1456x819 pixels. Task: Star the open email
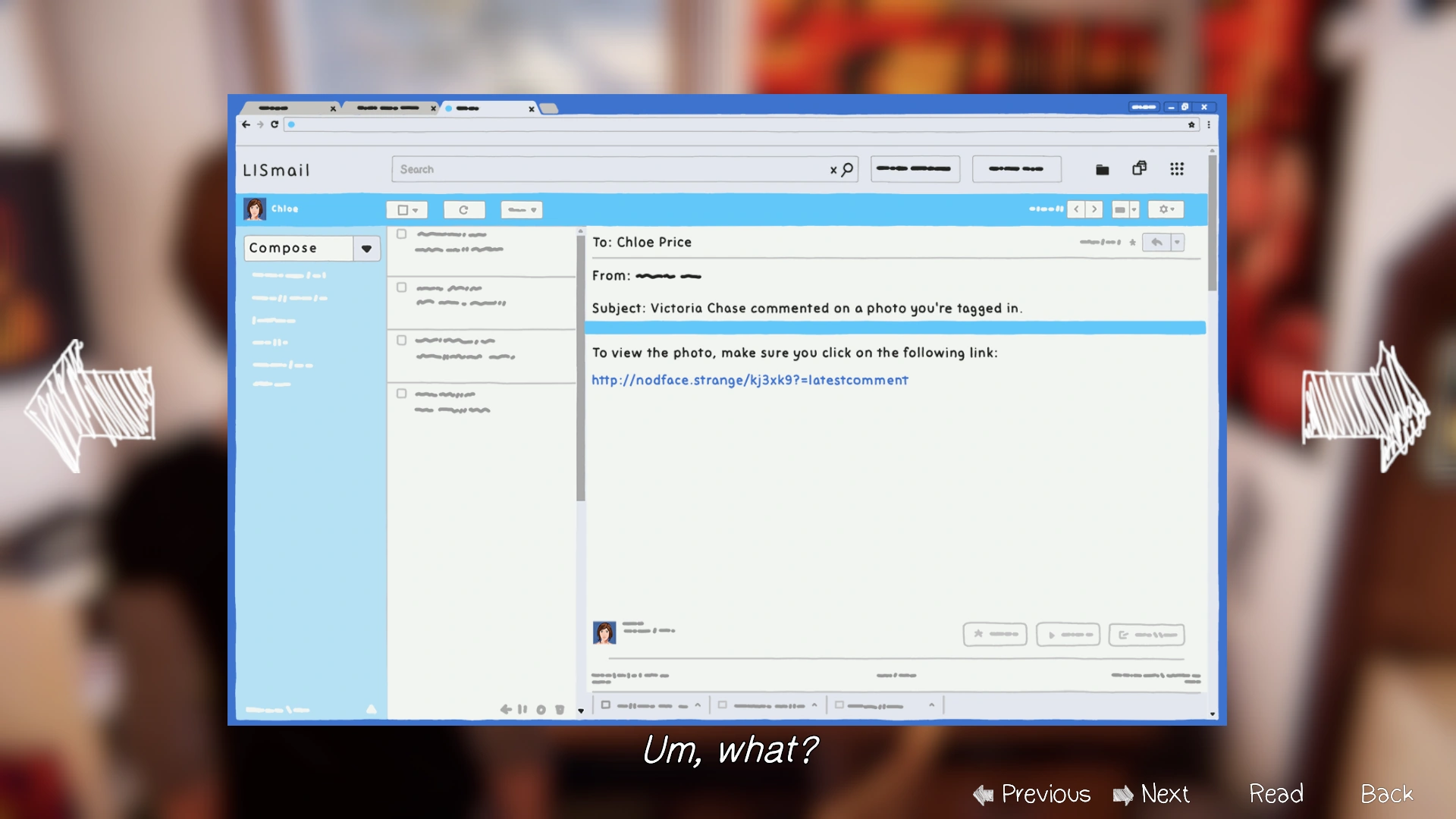tap(1132, 243)
